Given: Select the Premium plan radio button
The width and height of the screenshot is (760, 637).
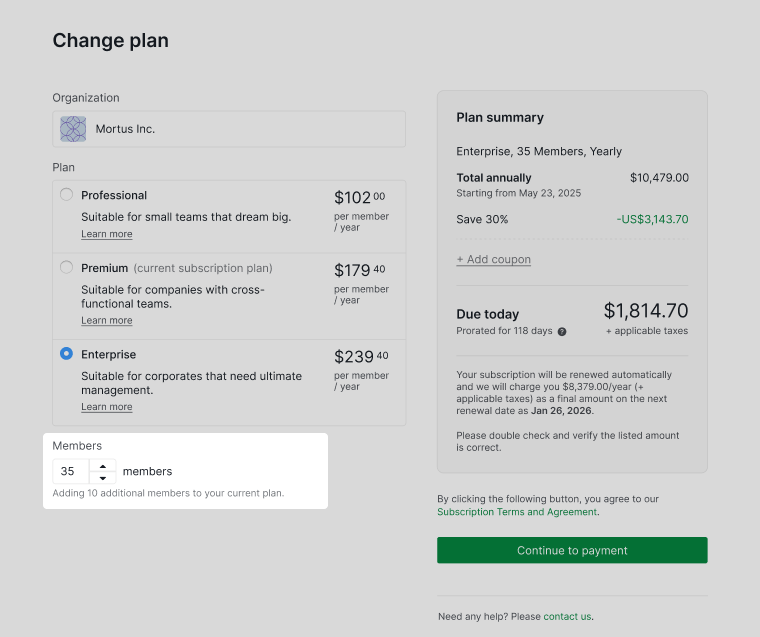Looking at the screenshot, I should pos(66,268).
